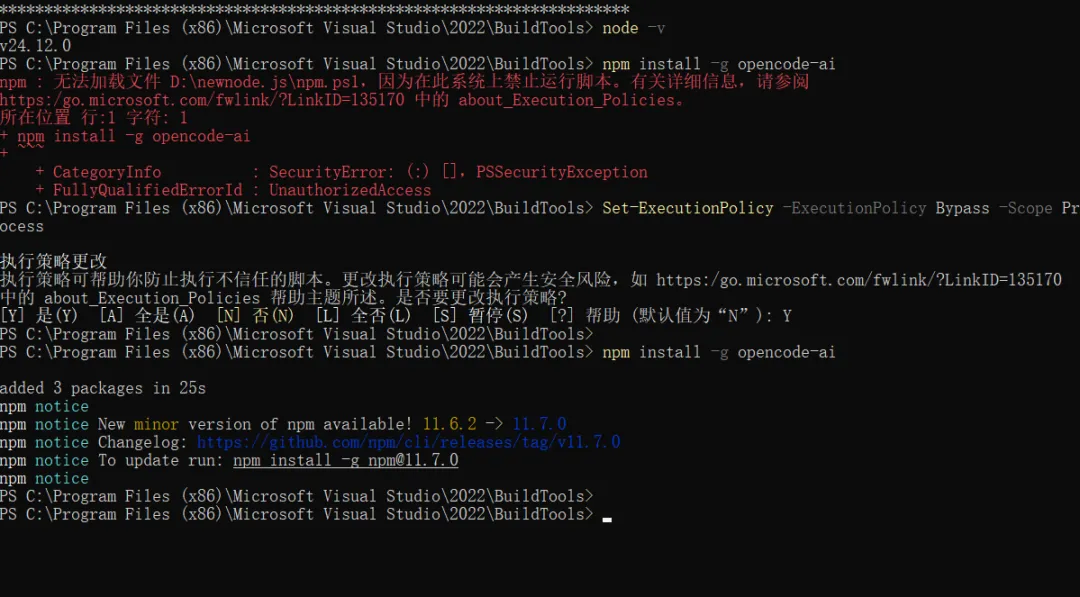
Task: Click the Set-ExecutionPolicy command word
Action: click(x=688, y=208)
